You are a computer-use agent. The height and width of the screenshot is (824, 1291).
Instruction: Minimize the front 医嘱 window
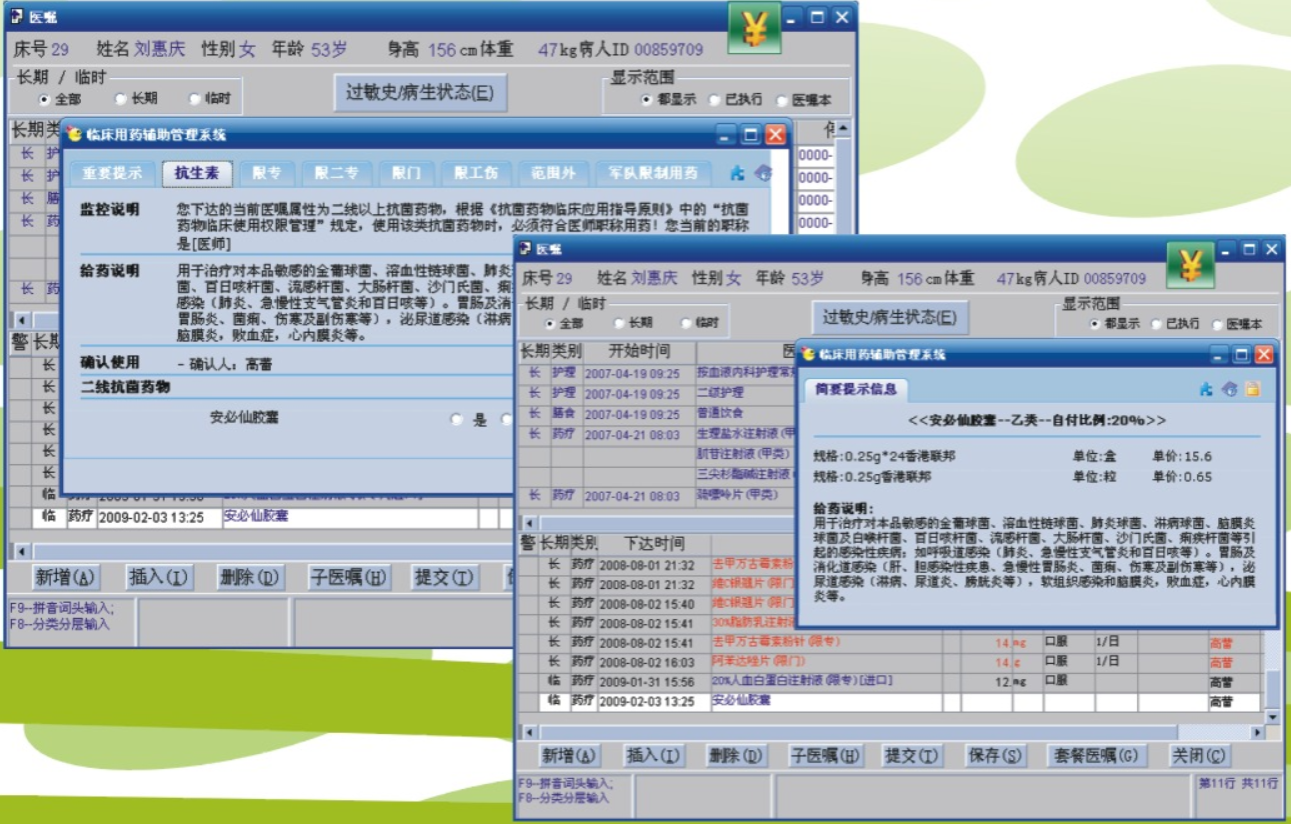(1227, 249)
